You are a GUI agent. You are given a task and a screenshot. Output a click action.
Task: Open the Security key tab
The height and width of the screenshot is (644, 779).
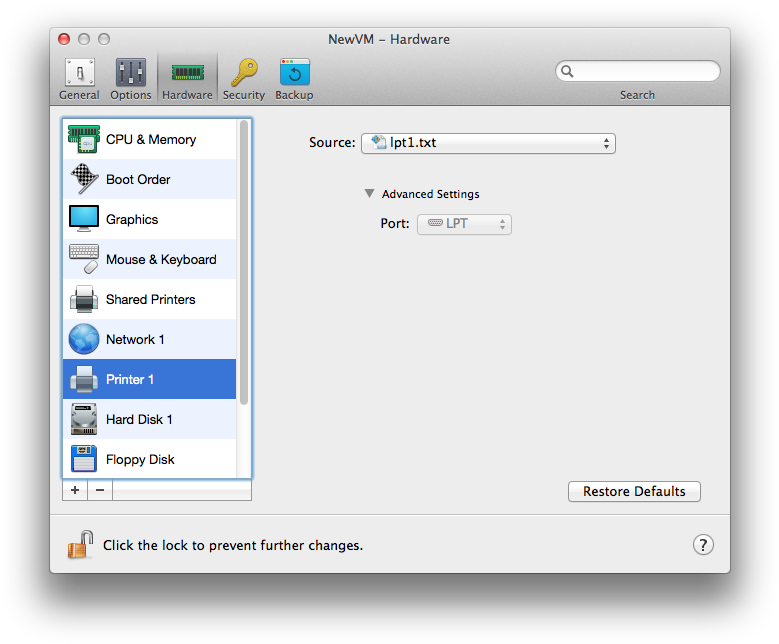(243, 79)
